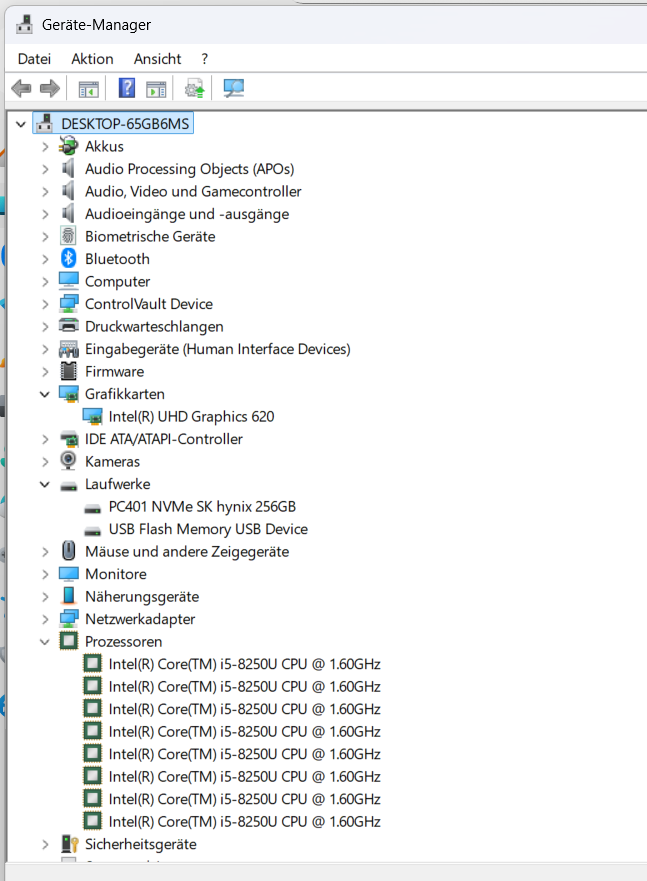Click the Grafikkarten display adapter icon
Image resolution: width=647 pixels, height=881 pixels.
(69, 394)
